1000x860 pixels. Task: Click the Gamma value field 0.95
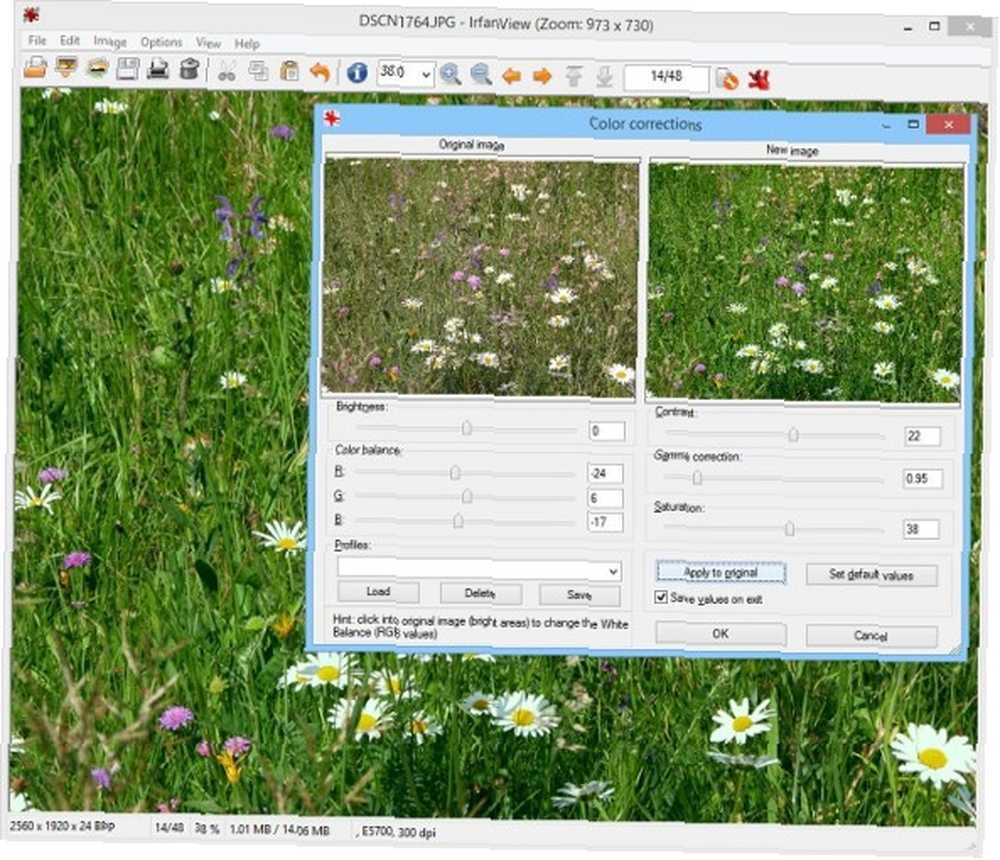(922, 478)
